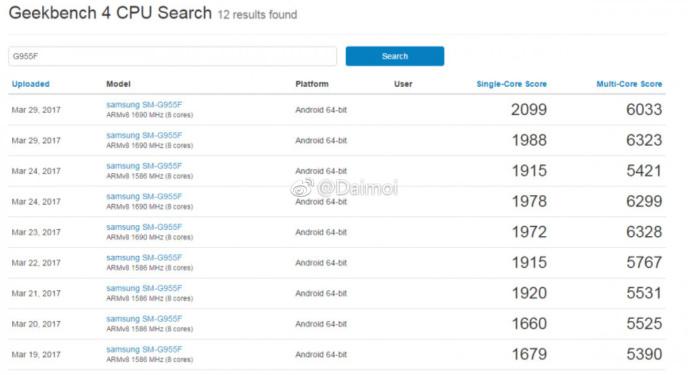Select the multi-core score 5421
The height and width of the screenshot is (375, 690).
[644, 171]
